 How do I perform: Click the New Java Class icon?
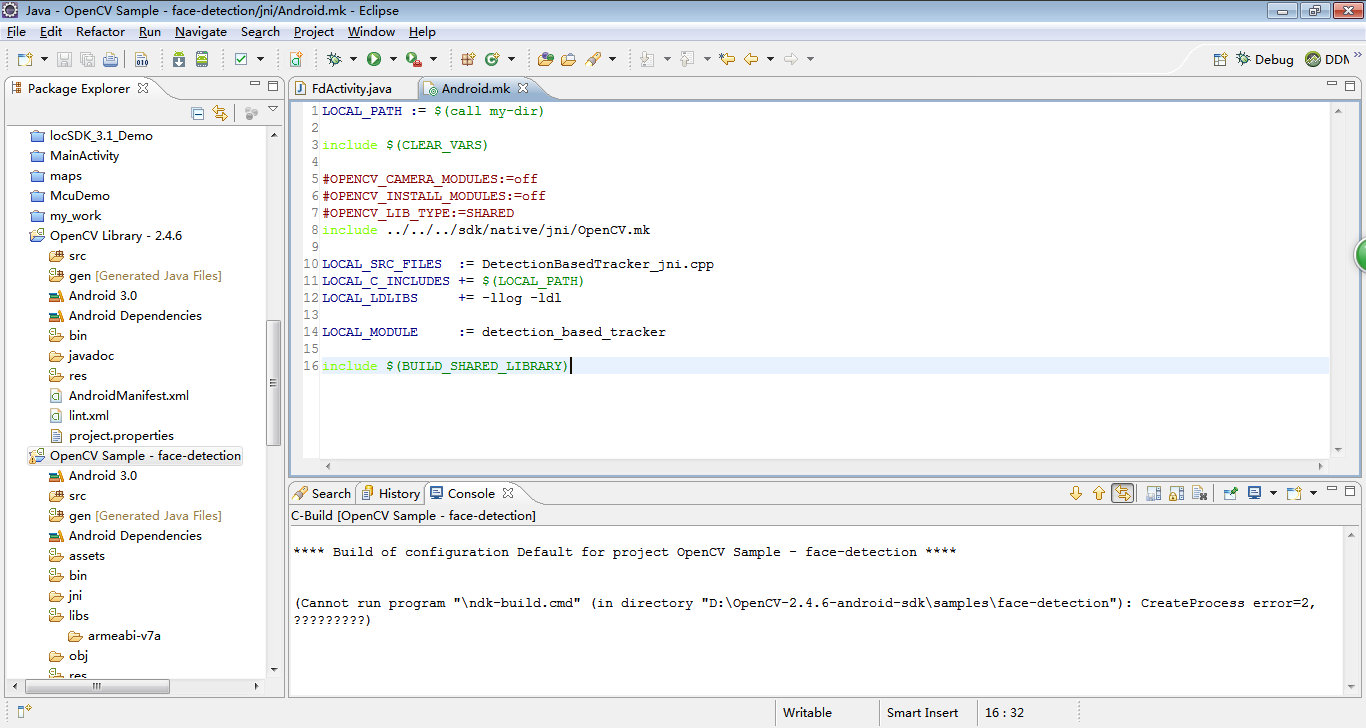tap(492, 59)
